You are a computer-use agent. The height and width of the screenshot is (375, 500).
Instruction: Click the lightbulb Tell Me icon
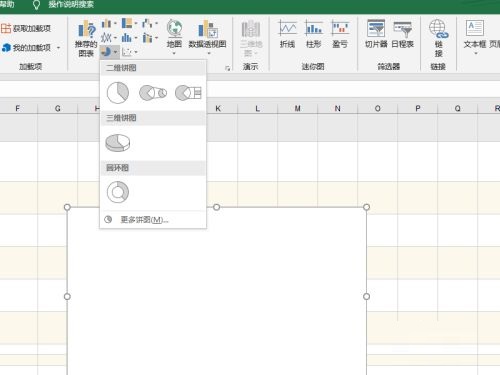click(36, 5)
